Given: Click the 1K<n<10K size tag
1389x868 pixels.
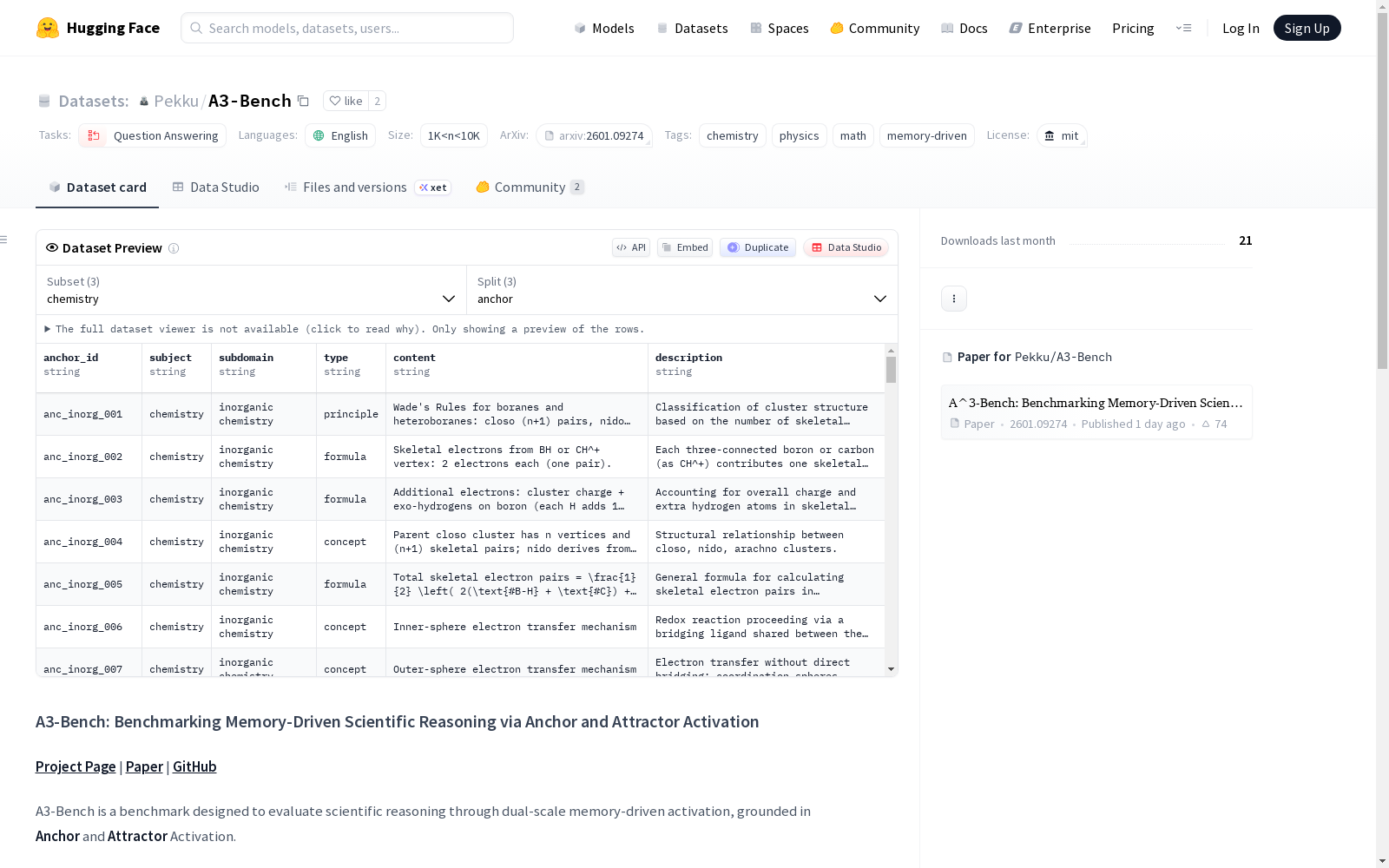Looking at the screenshot, I should click(x=454, y=135).
